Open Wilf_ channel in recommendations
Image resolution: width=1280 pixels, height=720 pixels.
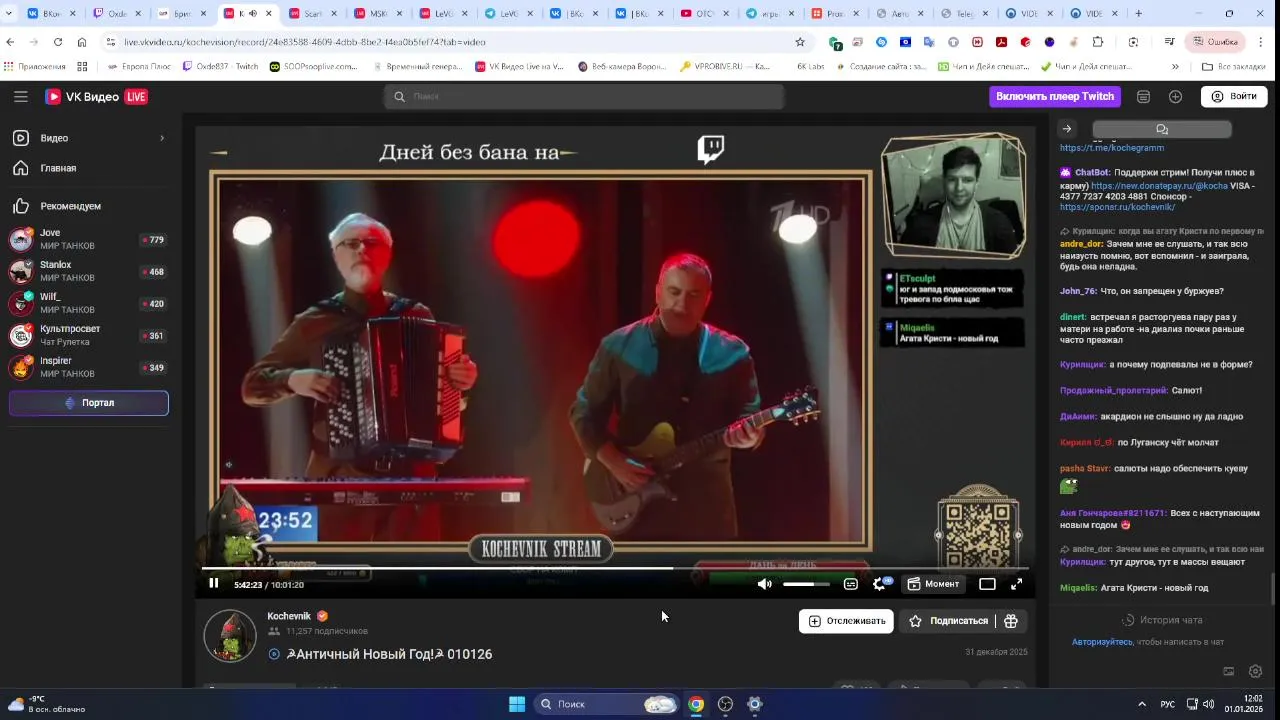click(88, 303)
